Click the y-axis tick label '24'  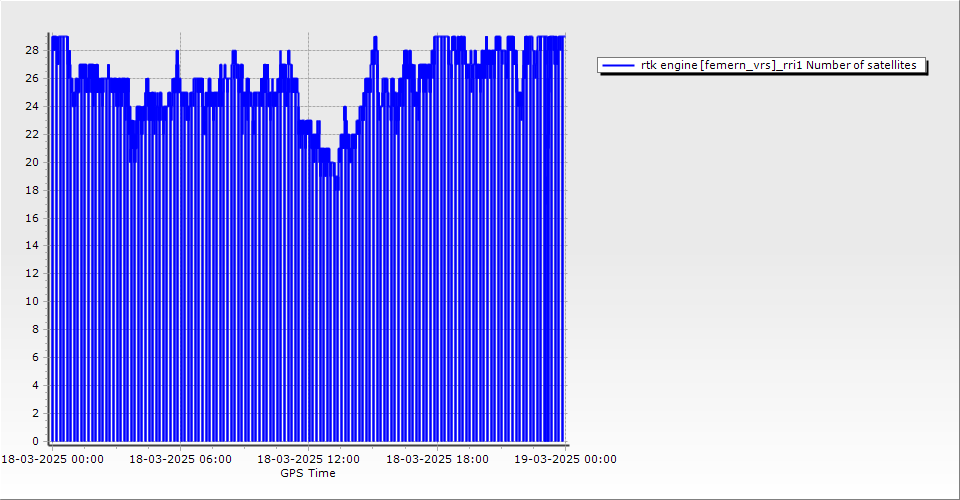pyautogui.click(x=32, y=106)
